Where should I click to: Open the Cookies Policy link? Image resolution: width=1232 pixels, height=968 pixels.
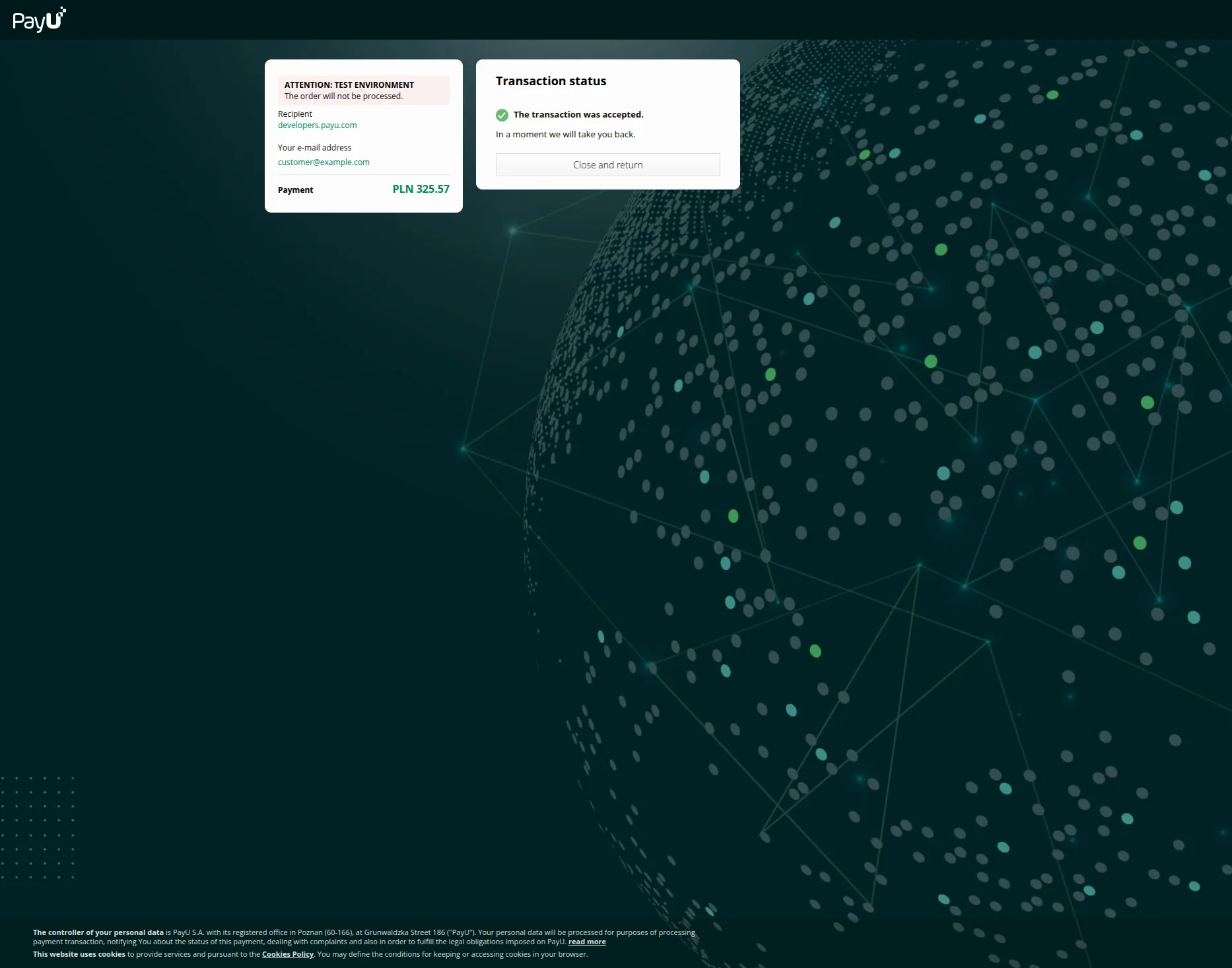287,954
